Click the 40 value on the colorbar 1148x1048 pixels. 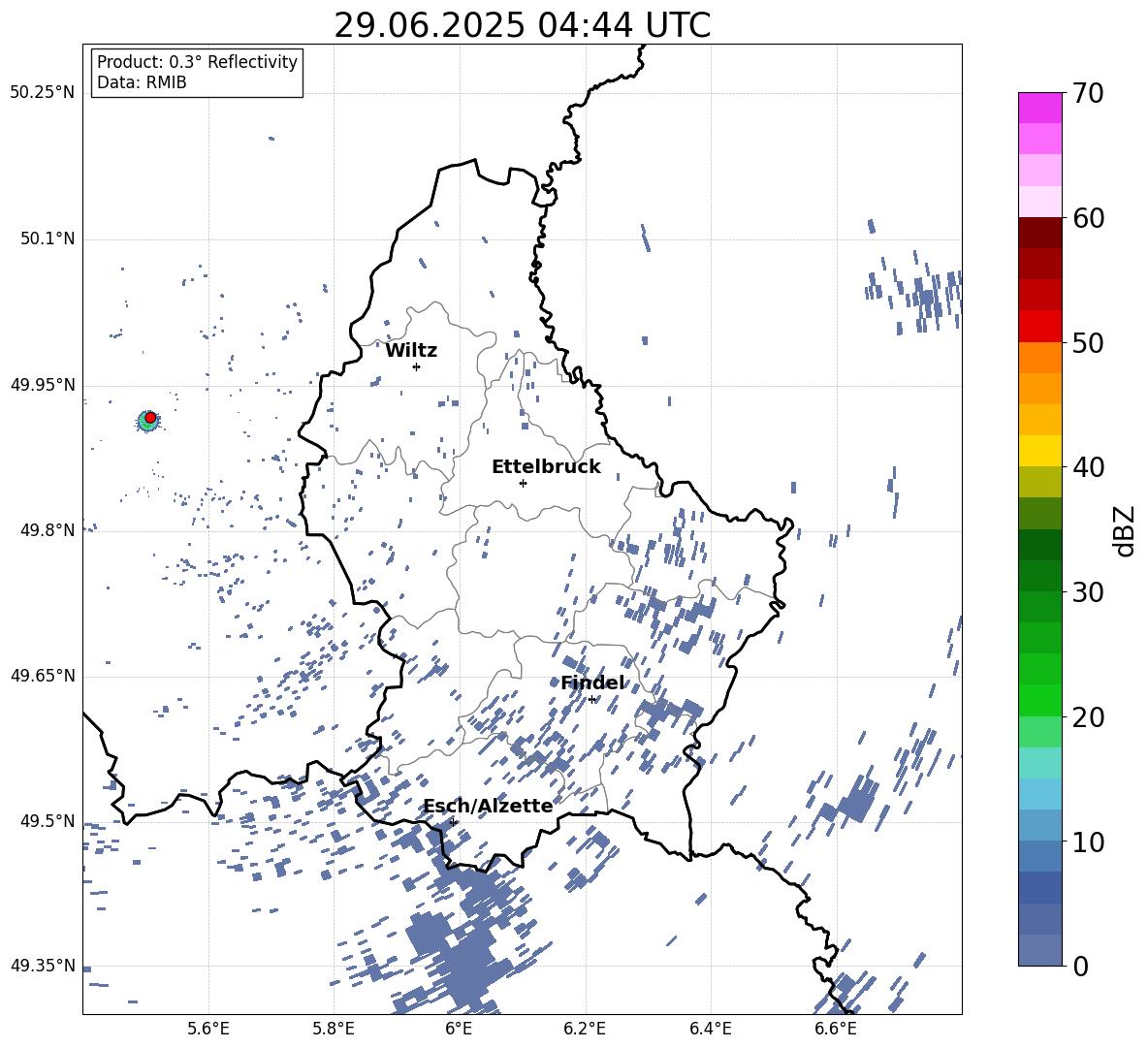[1088, 467]
